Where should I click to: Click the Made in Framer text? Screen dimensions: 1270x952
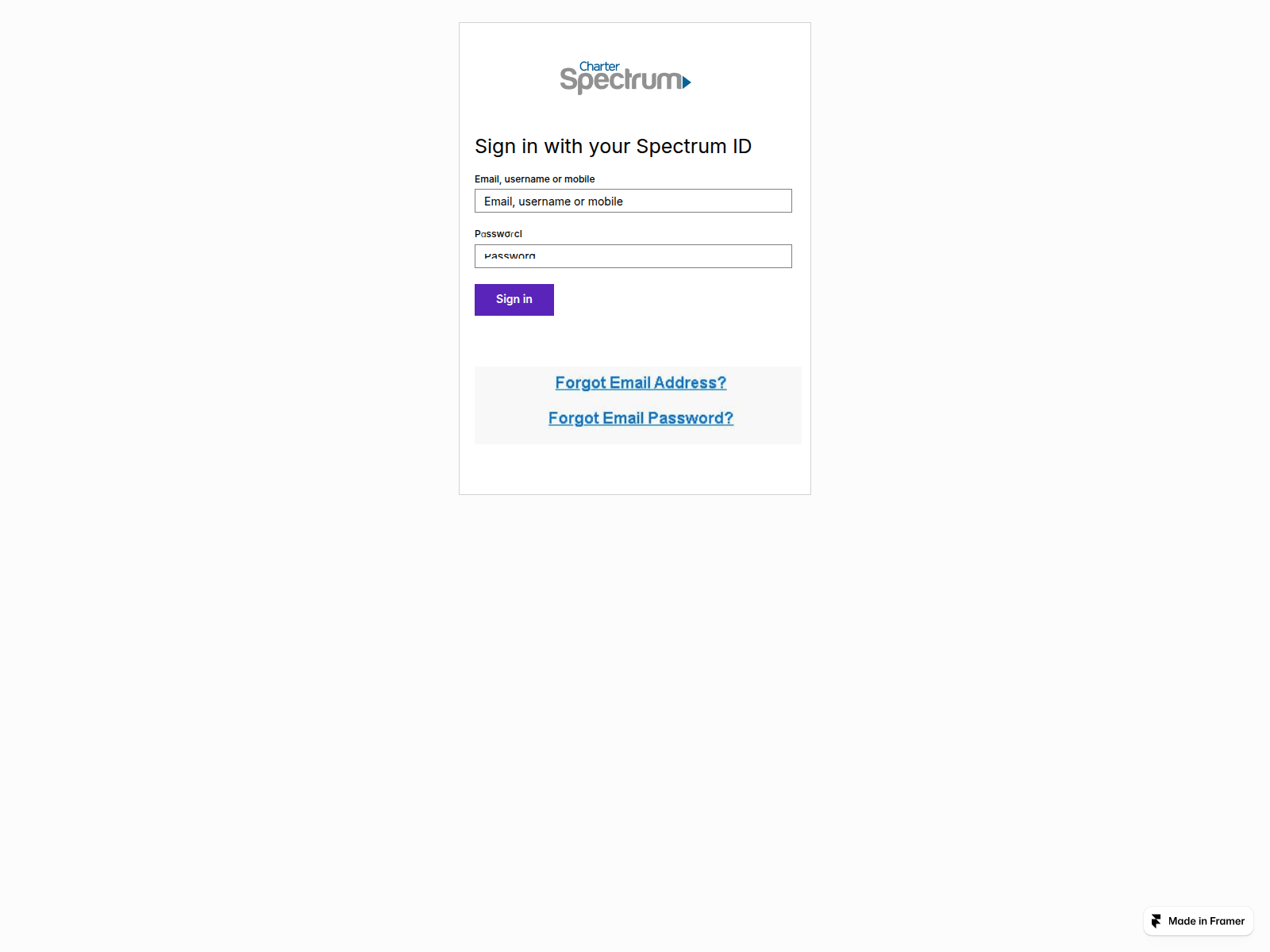1206,921
